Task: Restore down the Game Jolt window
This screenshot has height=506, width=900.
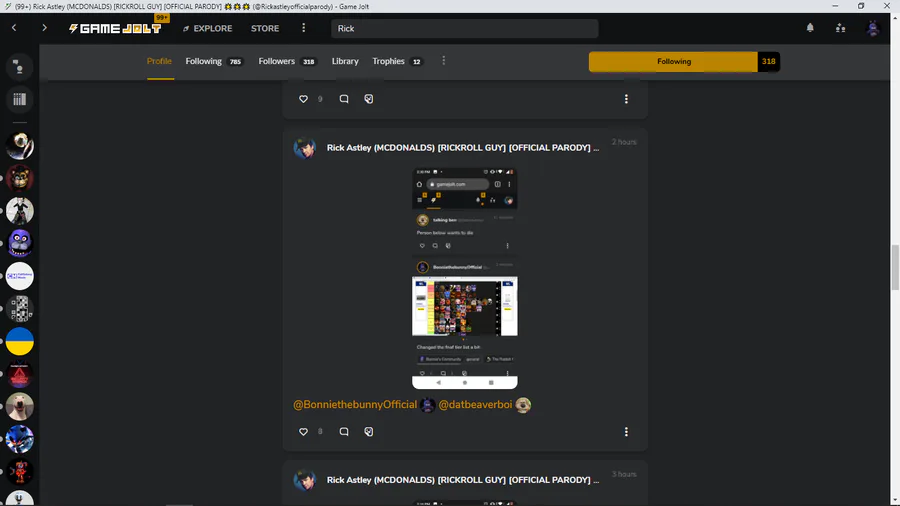Action: (x=861, y=6)
